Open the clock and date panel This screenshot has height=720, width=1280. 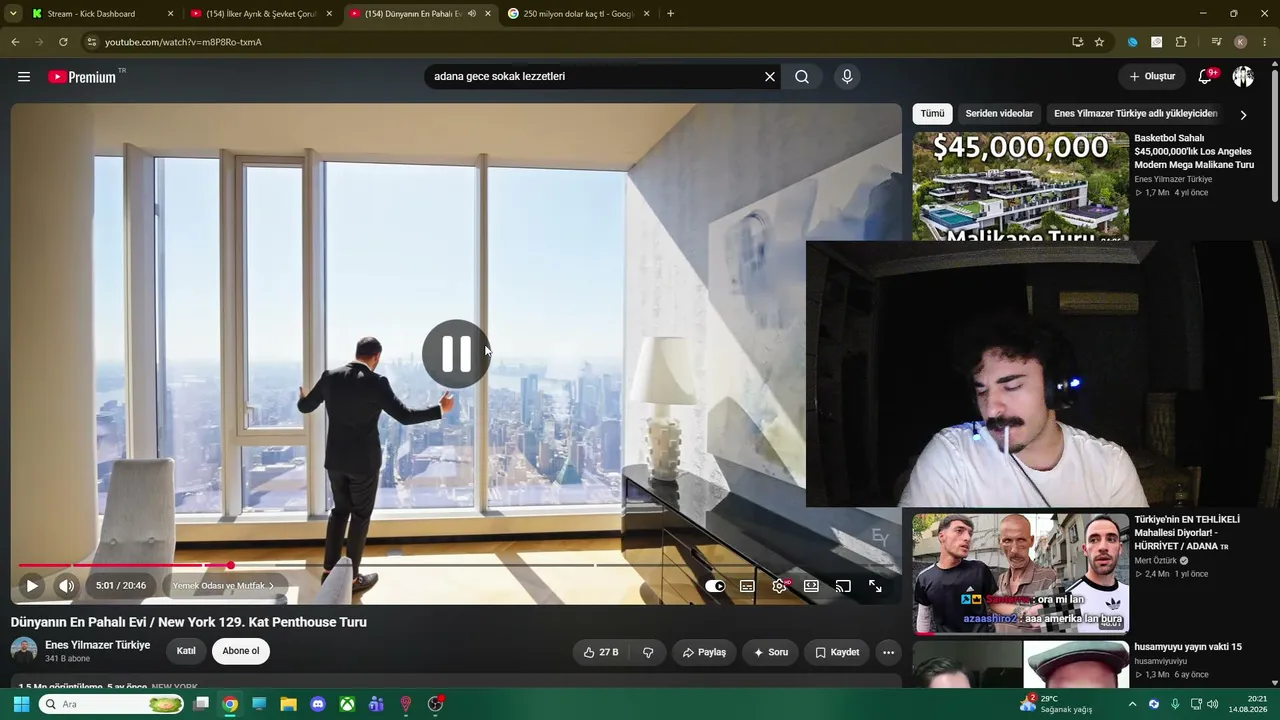click(x=1248, y=704)
